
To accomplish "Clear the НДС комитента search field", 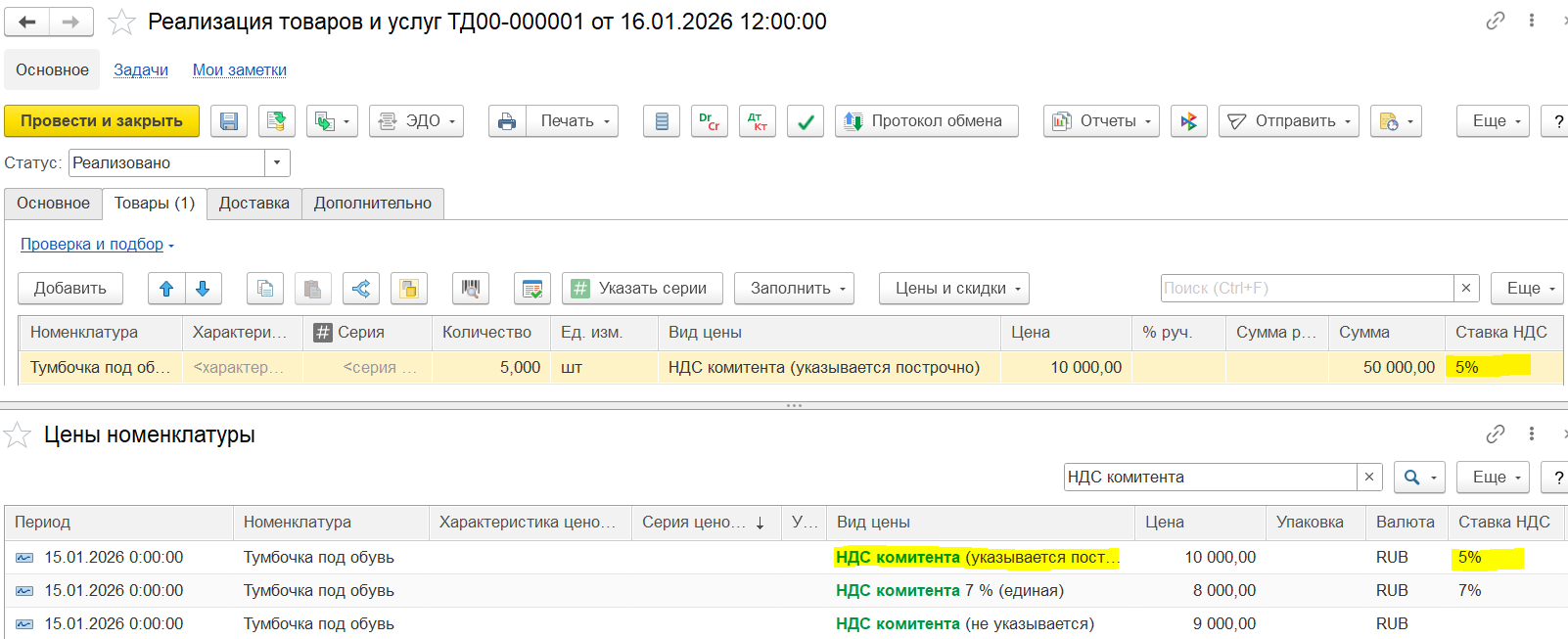I will coord(1369,478).
